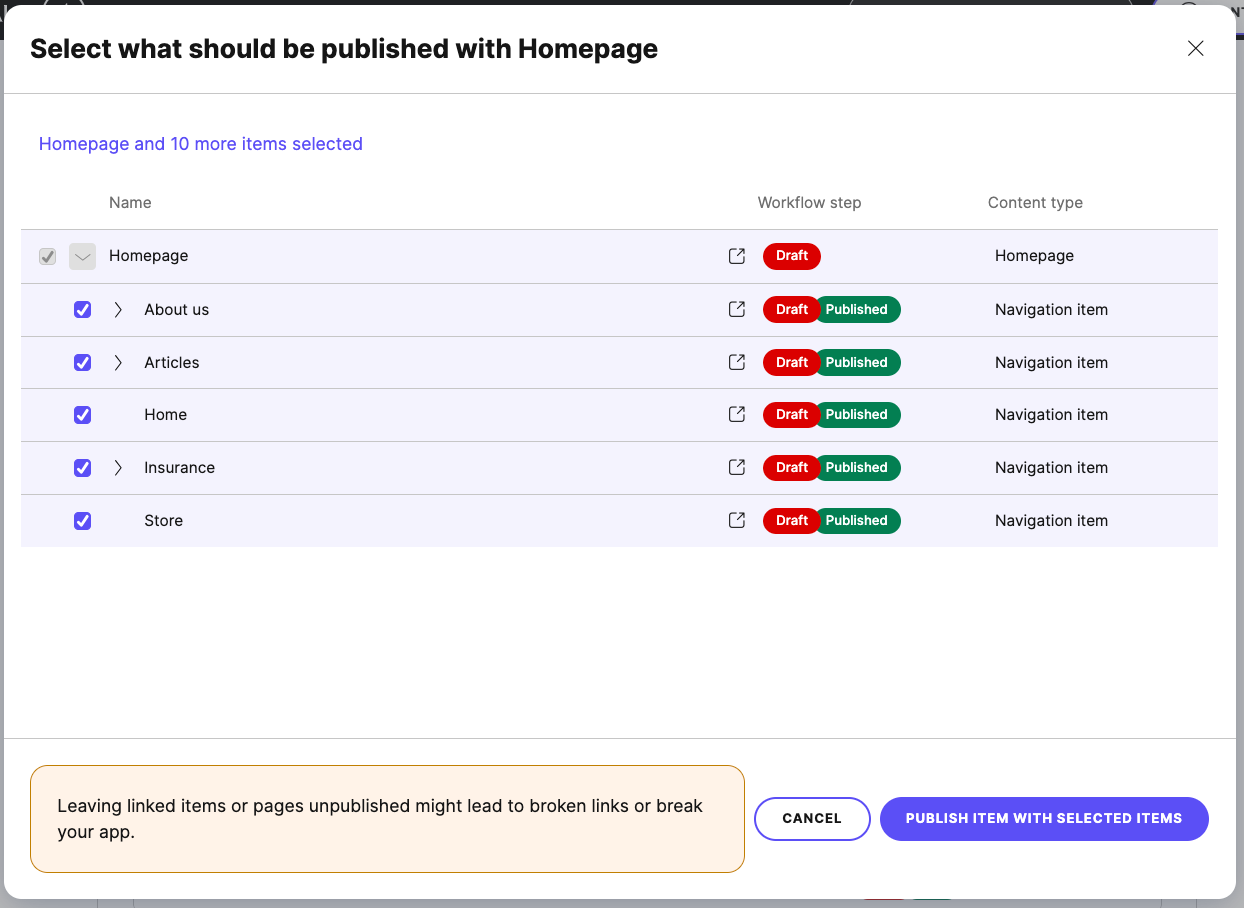This screenshot has height=908, width=1244.
Task: Open Articles in a new tab
Action: [x=737, y=362]
